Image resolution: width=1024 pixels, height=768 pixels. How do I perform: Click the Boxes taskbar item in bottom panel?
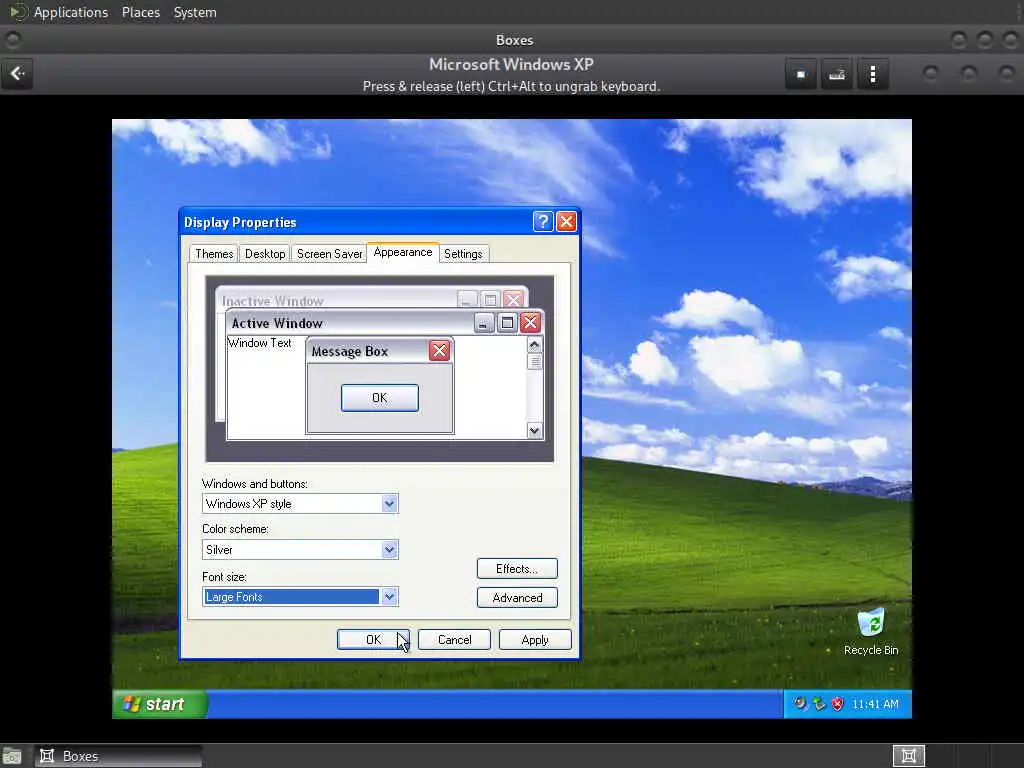pyautogui.click(x=119, y=756)
